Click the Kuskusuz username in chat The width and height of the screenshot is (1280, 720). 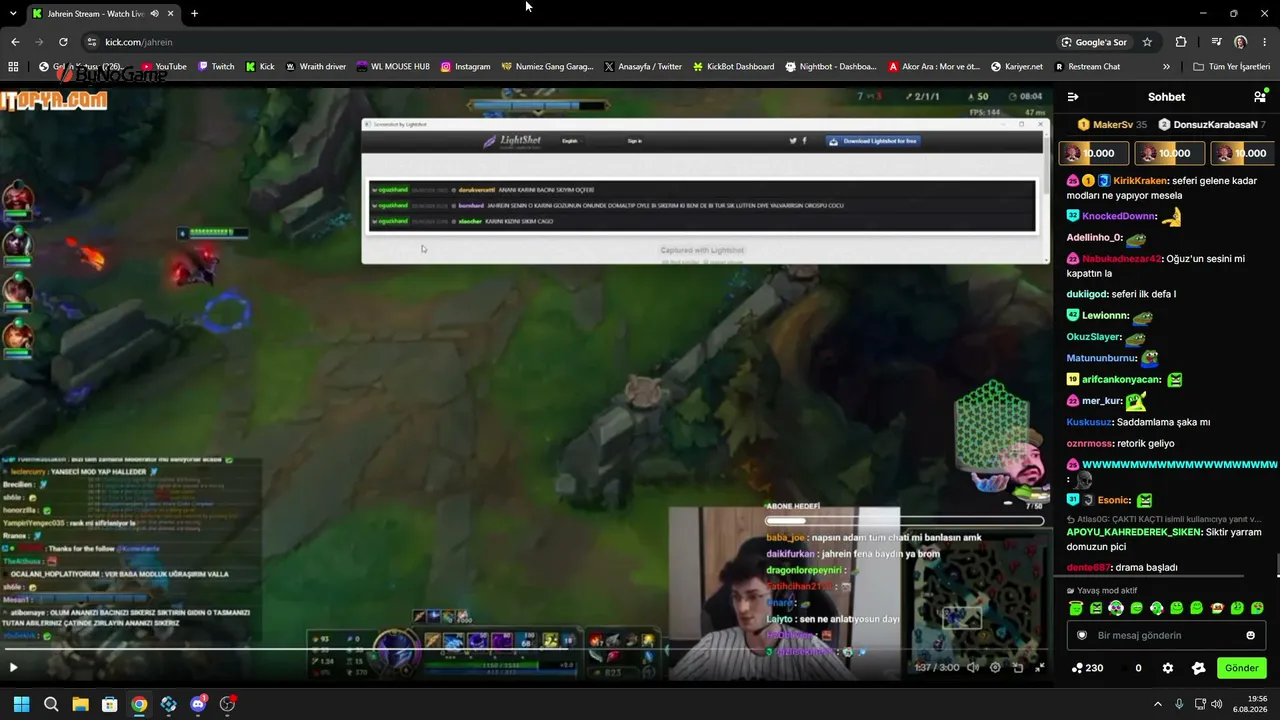pyautogui.click(x=1089, y=422)
